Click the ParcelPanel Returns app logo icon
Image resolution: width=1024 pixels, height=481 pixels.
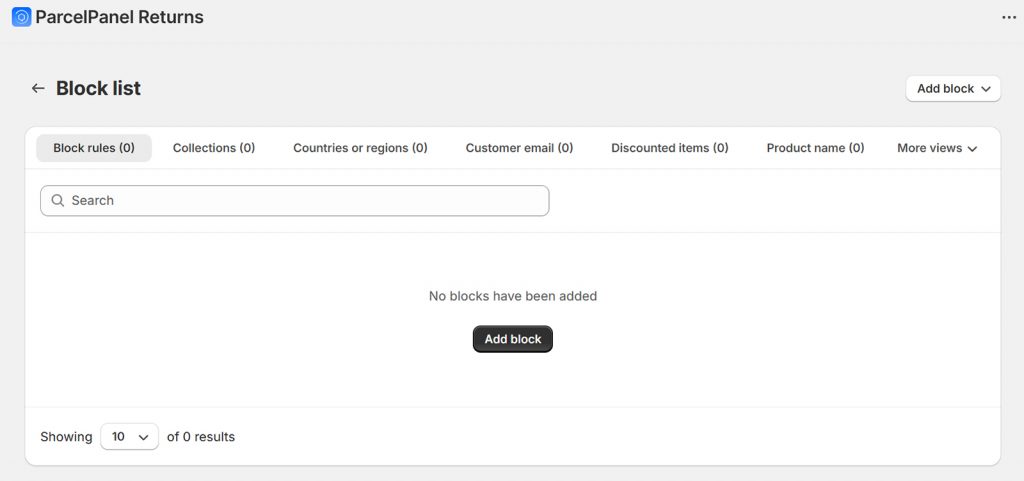coord(22,17)
